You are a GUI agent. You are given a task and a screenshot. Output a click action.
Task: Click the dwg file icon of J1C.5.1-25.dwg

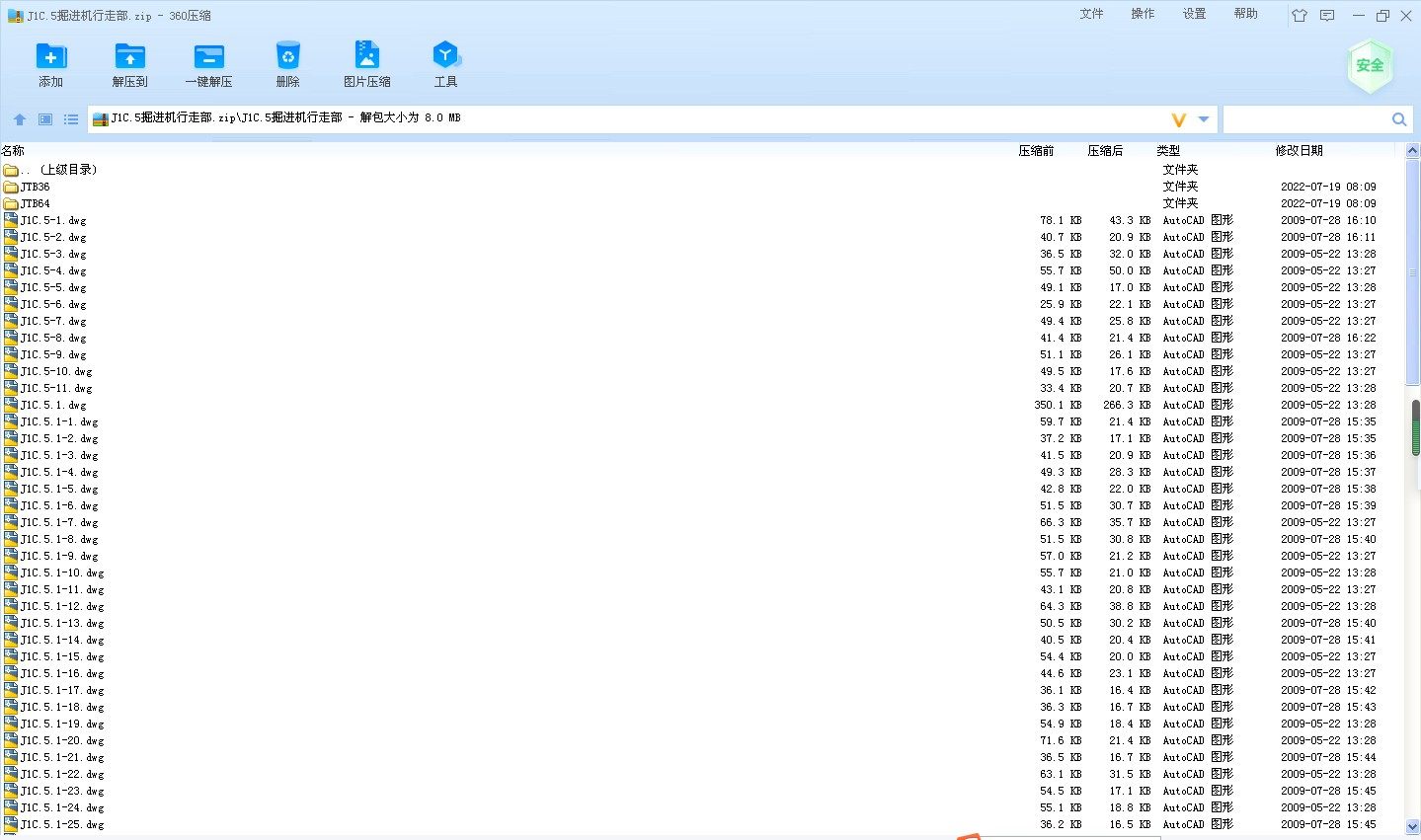[11, 824]
